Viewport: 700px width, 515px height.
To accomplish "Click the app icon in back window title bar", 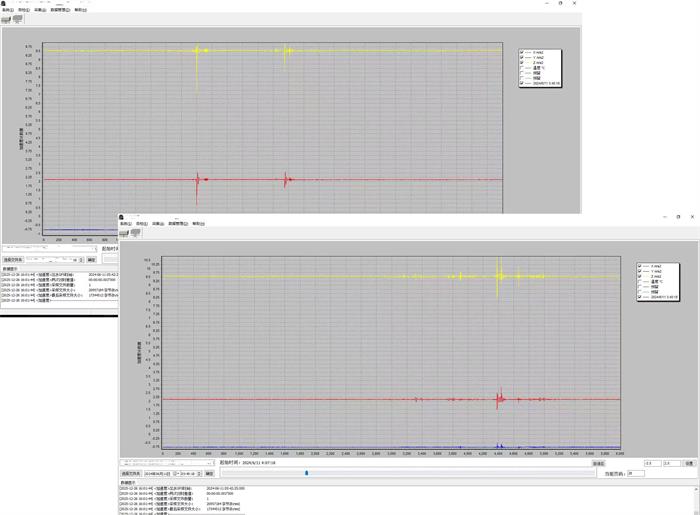I will tap(3, 3).
